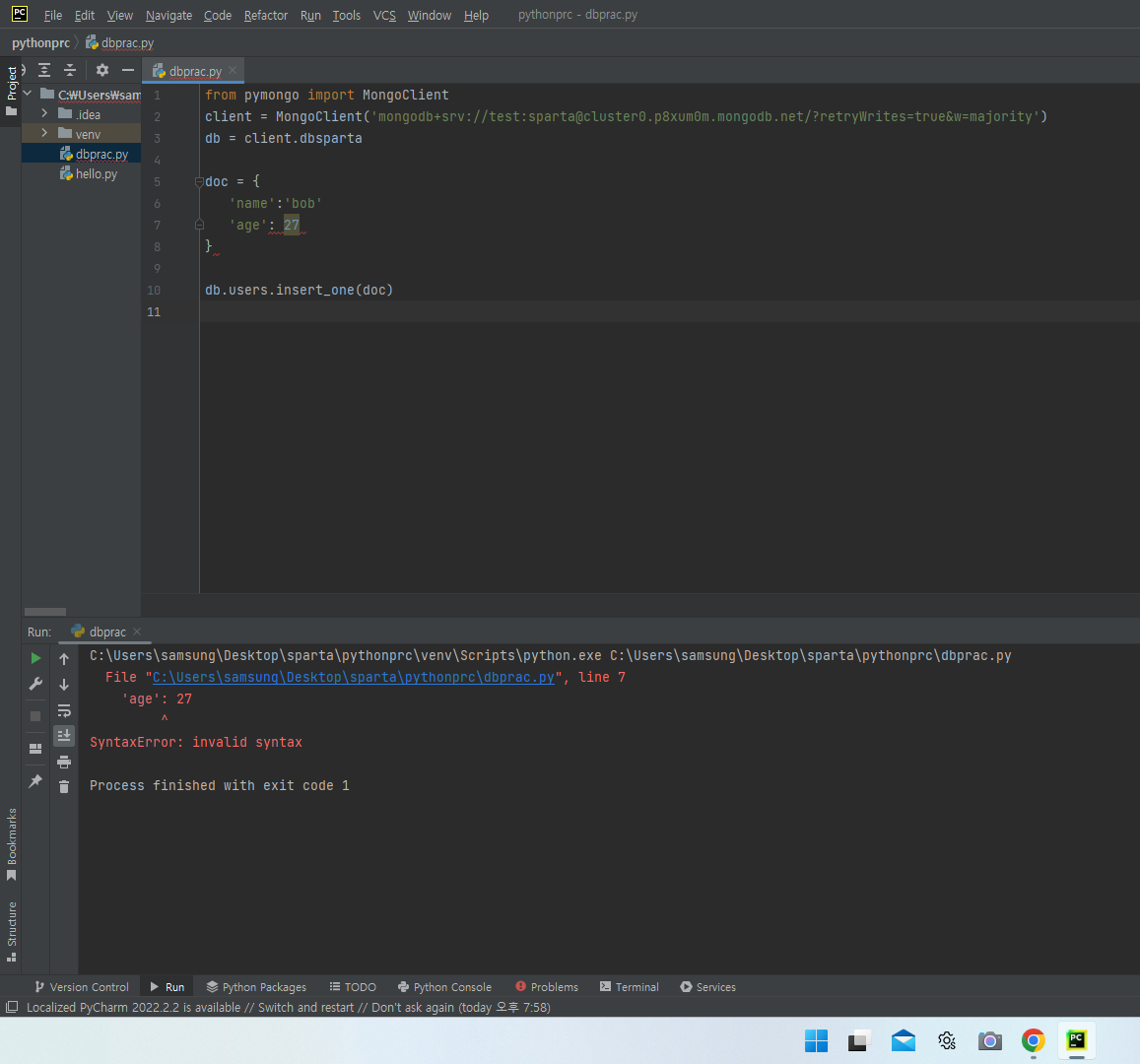1140x1064 pixels.
Task: Rerun dbprac with green play icon
Action: tap(35, 658)
